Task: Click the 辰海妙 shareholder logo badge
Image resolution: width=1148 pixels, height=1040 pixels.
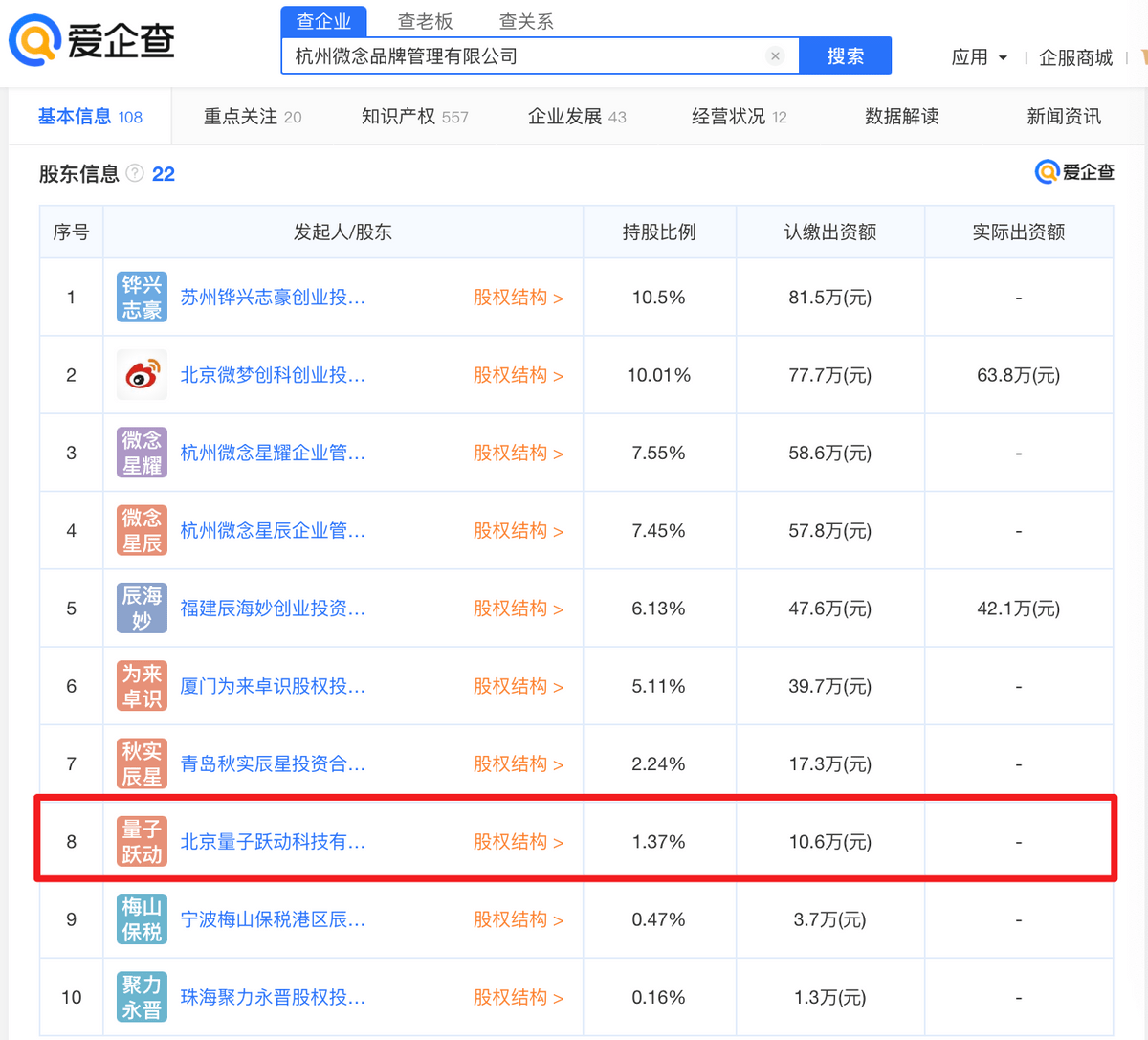Action: click(x=142, y=609)
